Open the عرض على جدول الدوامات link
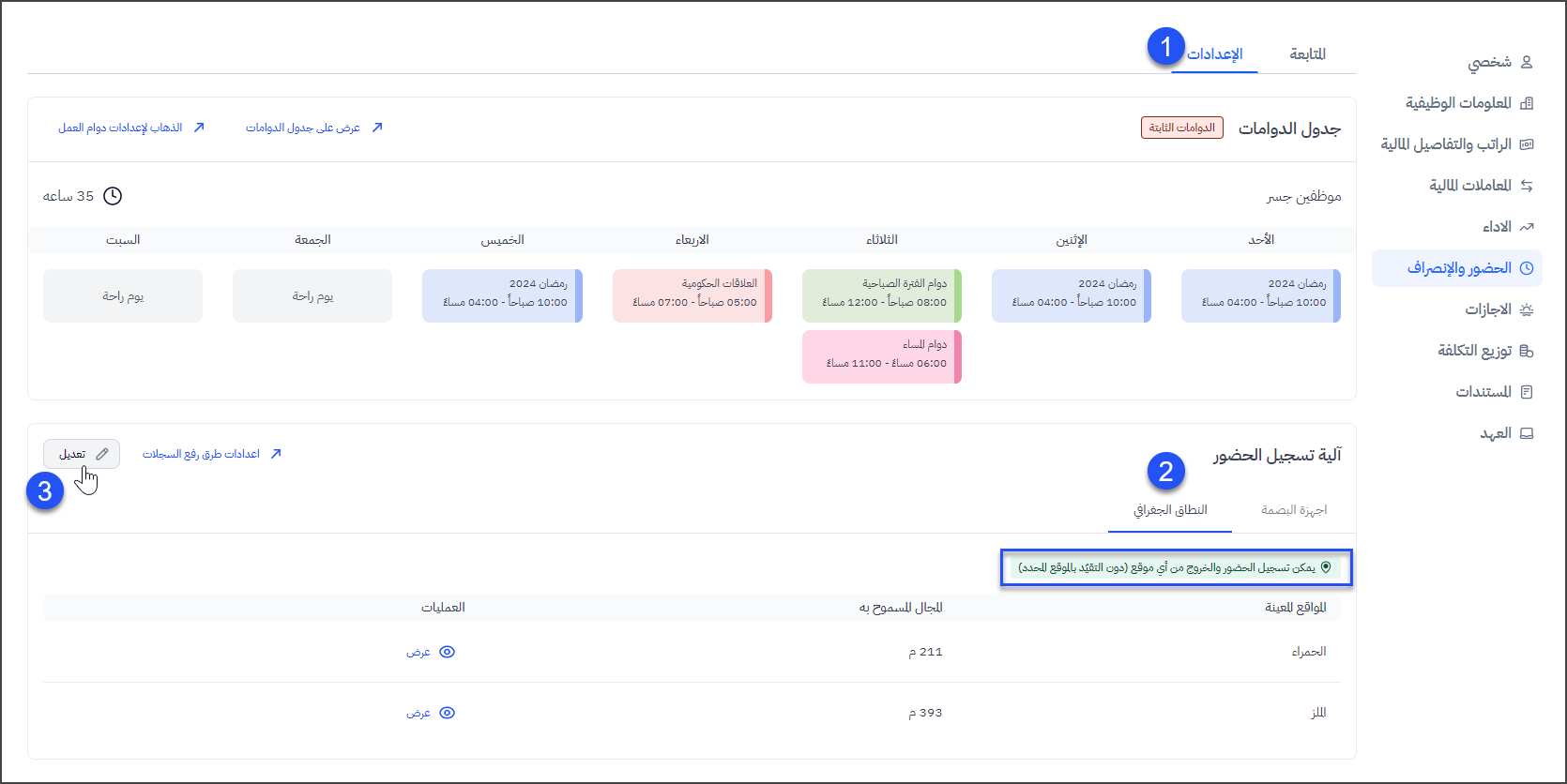Screen dimensions: 1567x784 [313, 128]
